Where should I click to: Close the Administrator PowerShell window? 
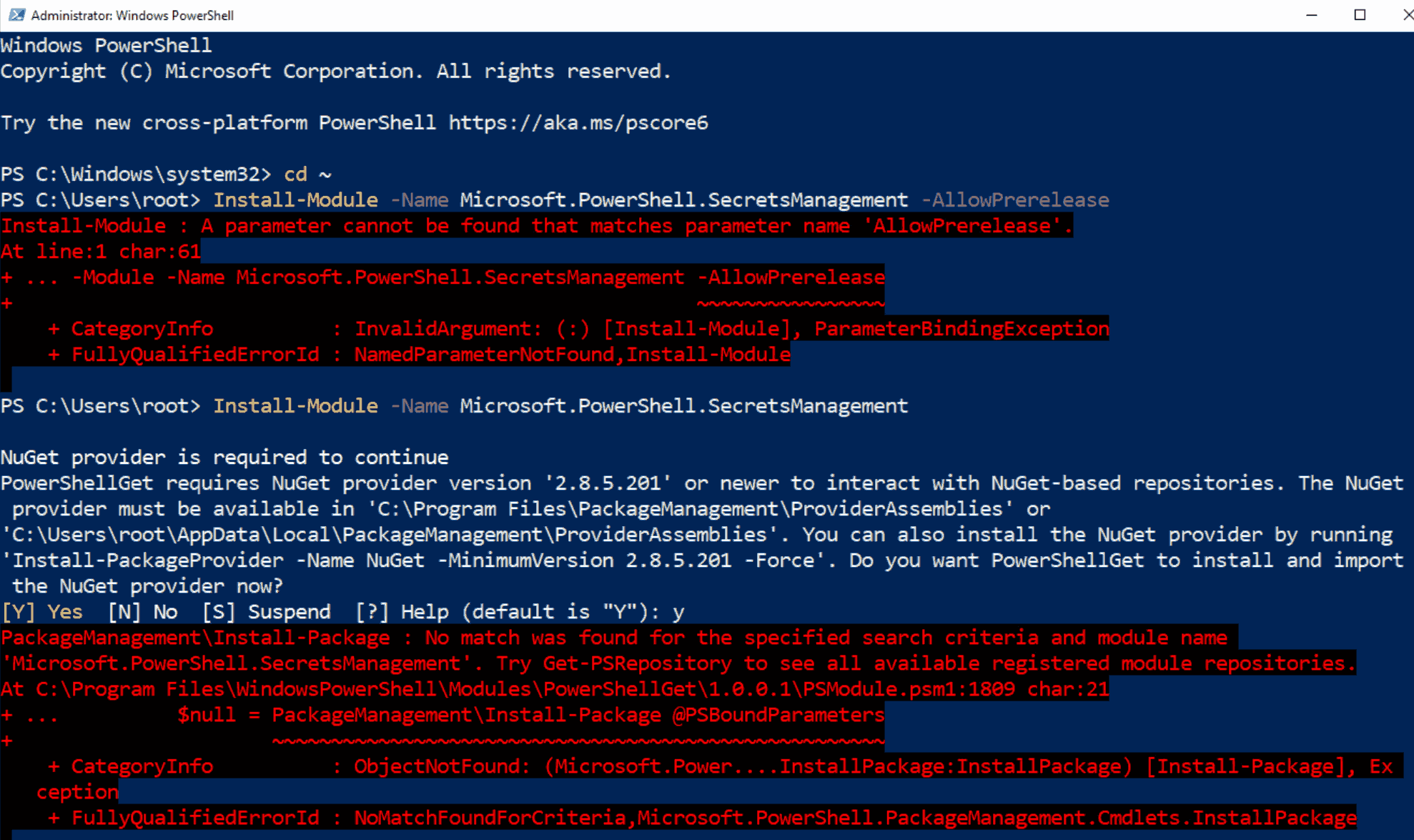pyautogui.click(x=1407, y=15)
